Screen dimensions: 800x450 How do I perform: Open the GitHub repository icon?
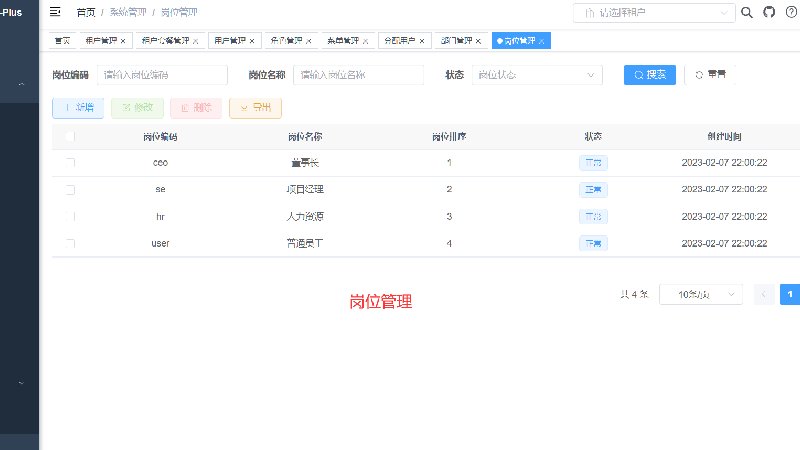tap(769, 12)
